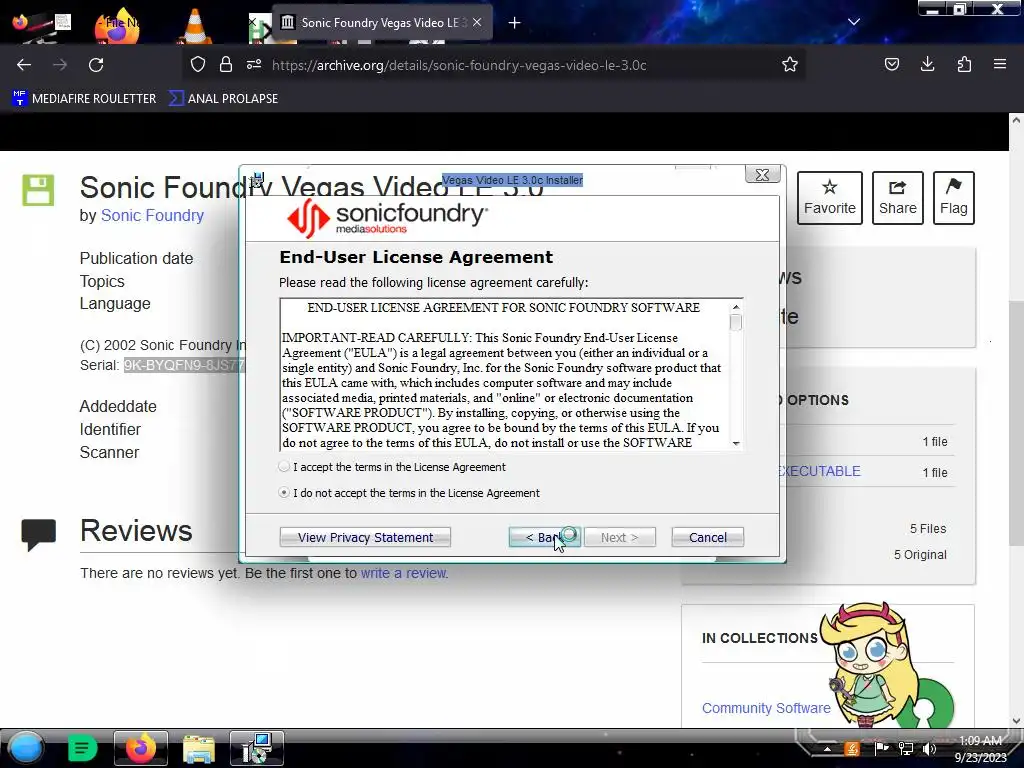Click the license text scroll up arrow
1024x768 pixels.
point(736,307)
